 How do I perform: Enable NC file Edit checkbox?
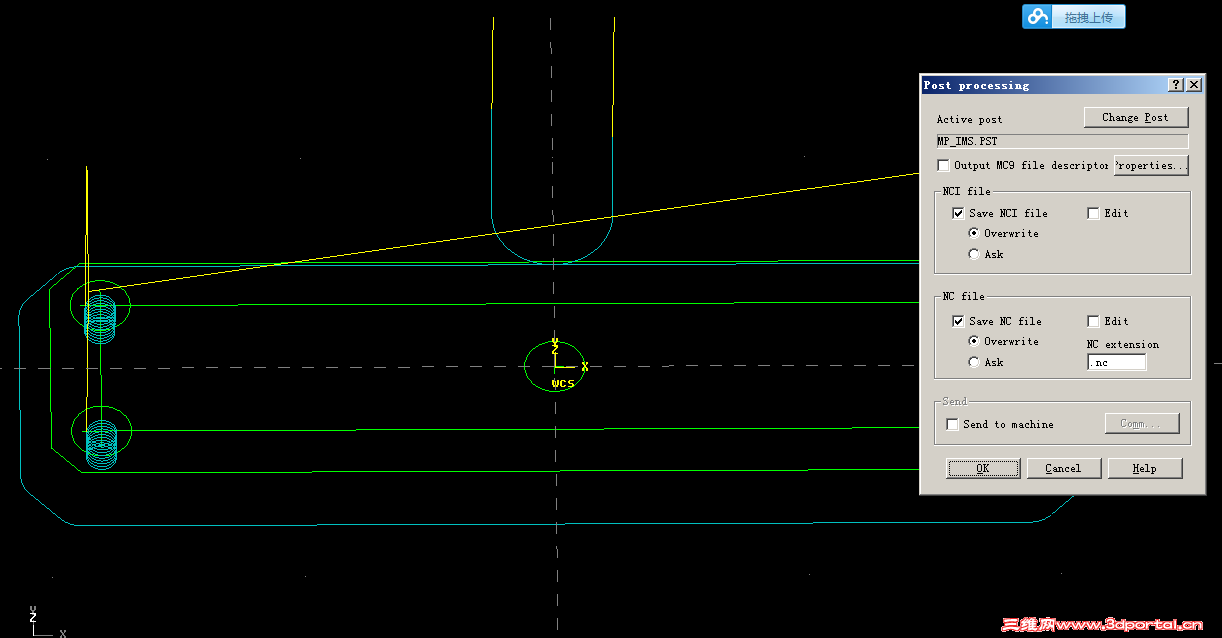pos(1093,321)
